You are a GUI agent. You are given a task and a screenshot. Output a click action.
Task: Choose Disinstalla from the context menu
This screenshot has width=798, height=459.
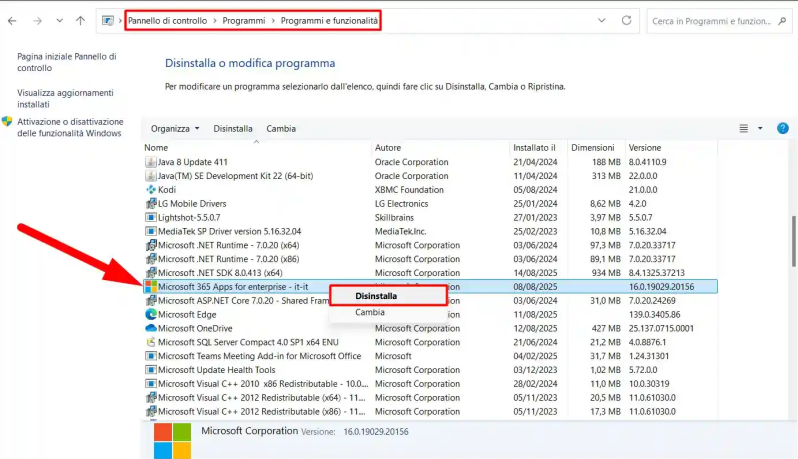(x=376, y=296)
